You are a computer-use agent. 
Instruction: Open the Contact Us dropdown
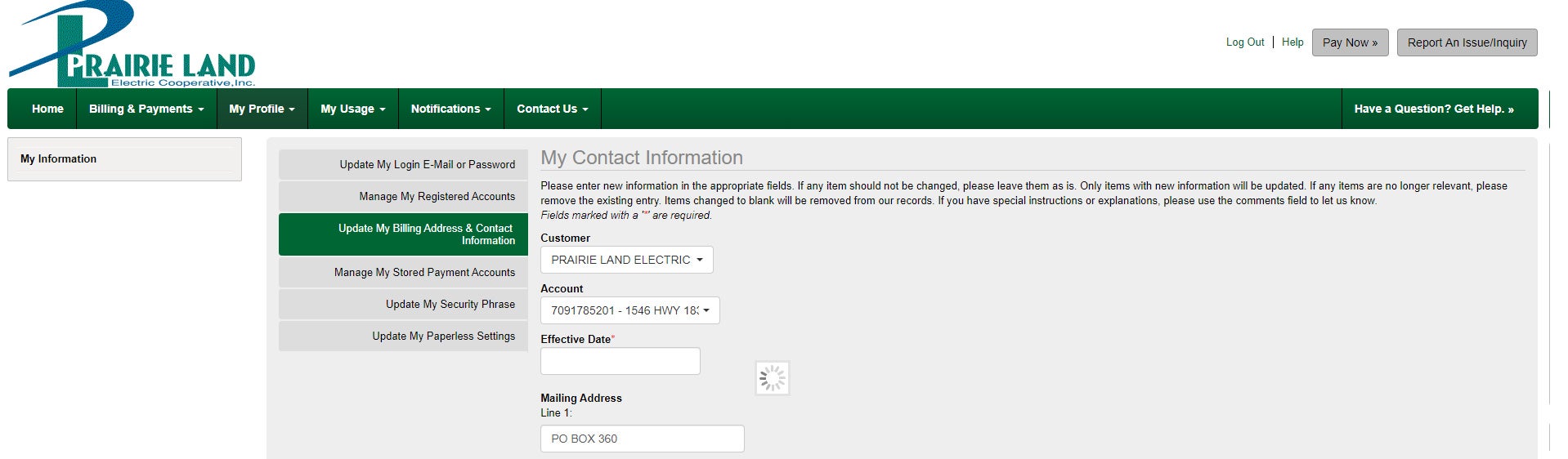552,109
